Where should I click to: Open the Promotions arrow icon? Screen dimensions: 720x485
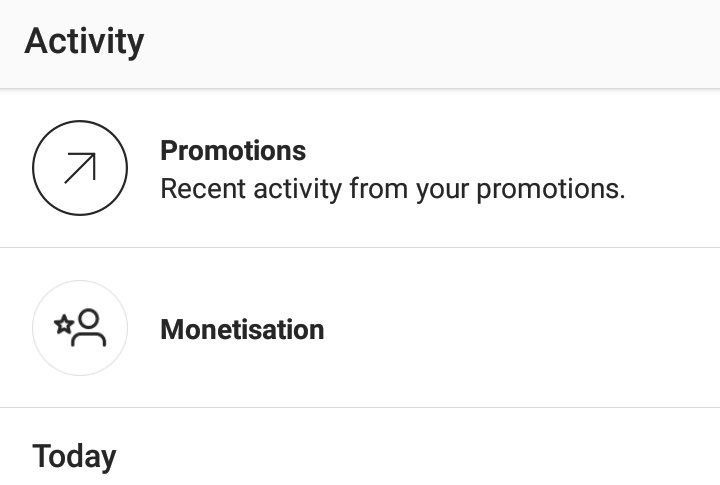pos(80,168)
